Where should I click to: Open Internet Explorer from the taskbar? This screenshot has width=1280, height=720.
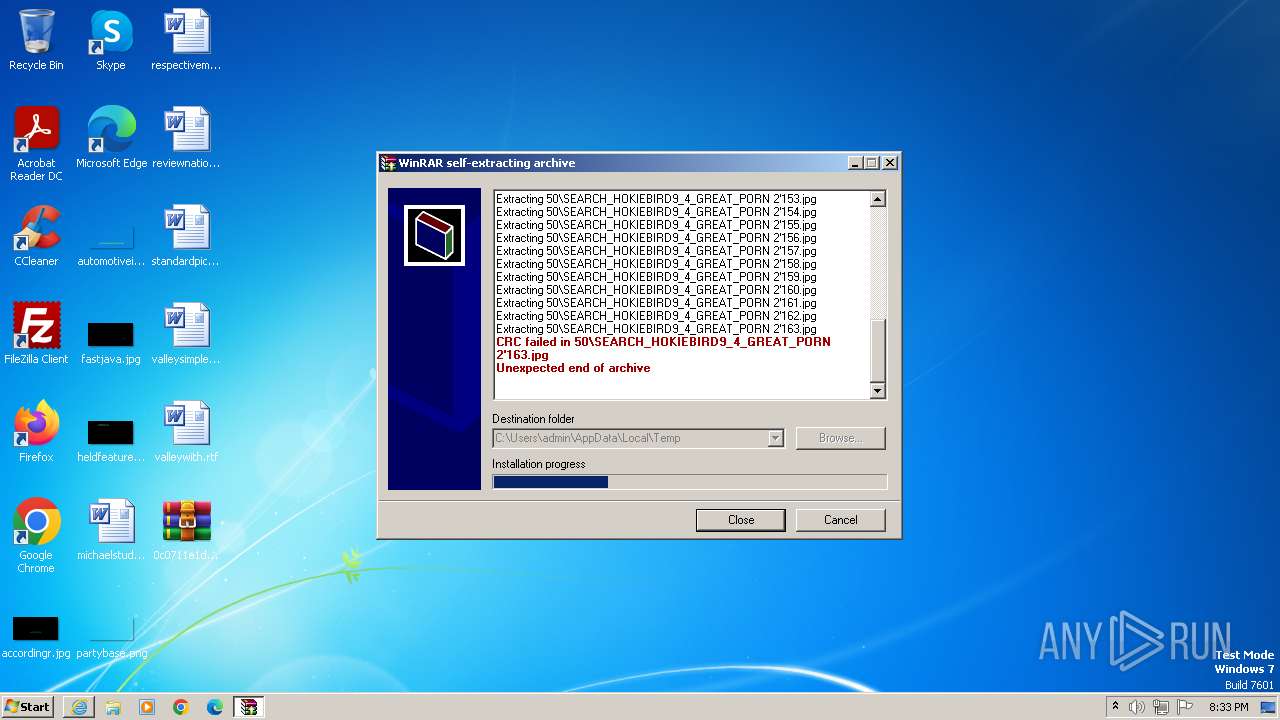point(79,707)
